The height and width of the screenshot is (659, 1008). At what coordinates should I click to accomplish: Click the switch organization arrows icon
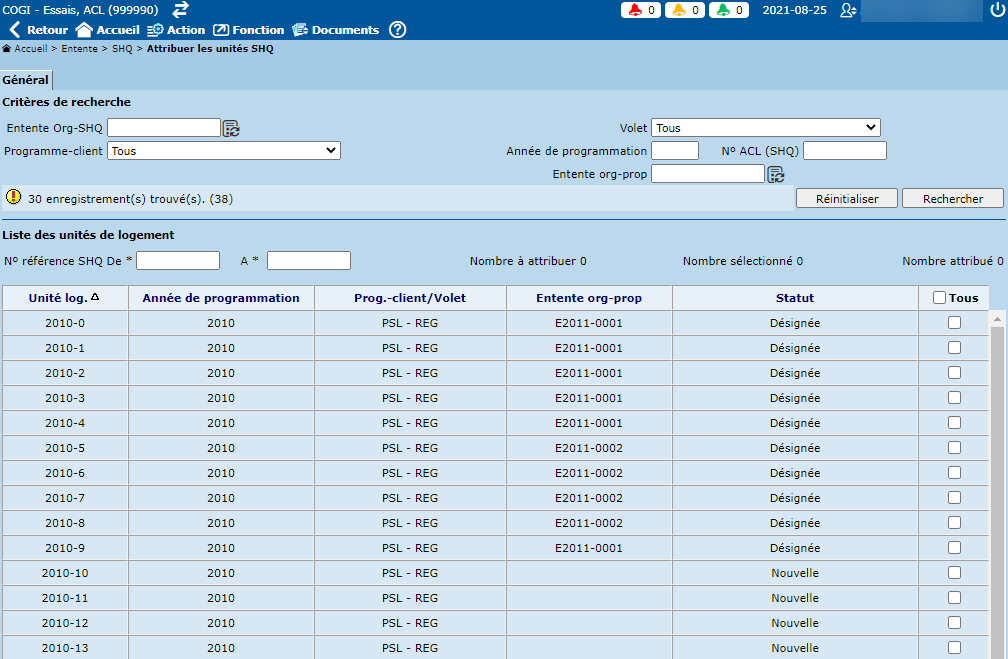(180, 10)
